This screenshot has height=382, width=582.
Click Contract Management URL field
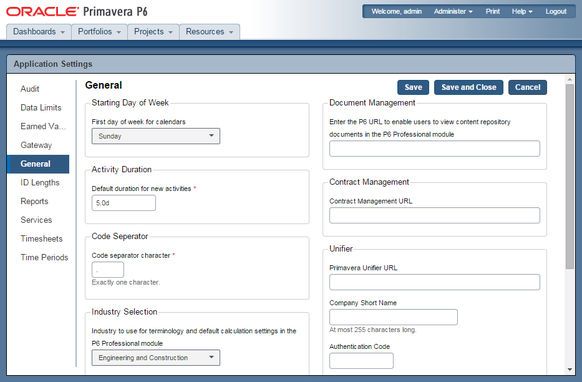[x=434, y=215]
